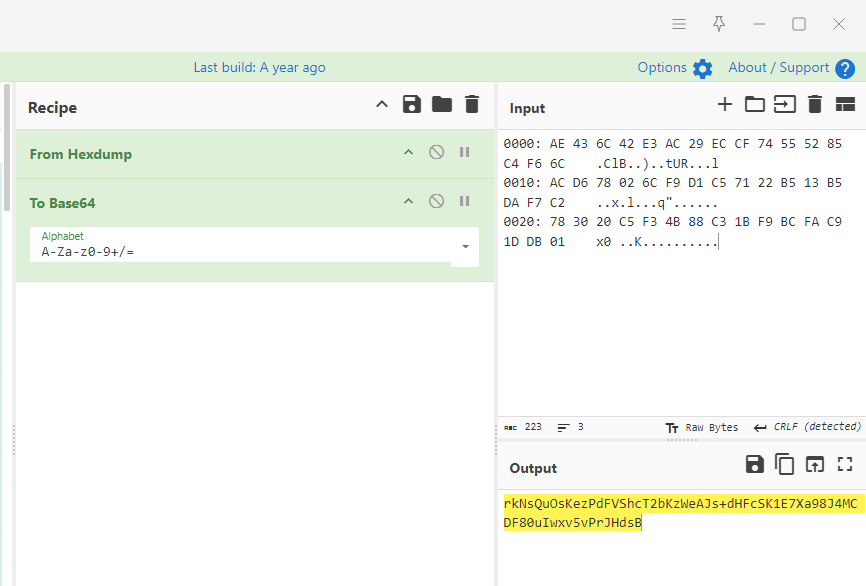The height and width of the screenshot is (586, 866).
Task: Maximise the output pane
Action: (x=845, y=464)
